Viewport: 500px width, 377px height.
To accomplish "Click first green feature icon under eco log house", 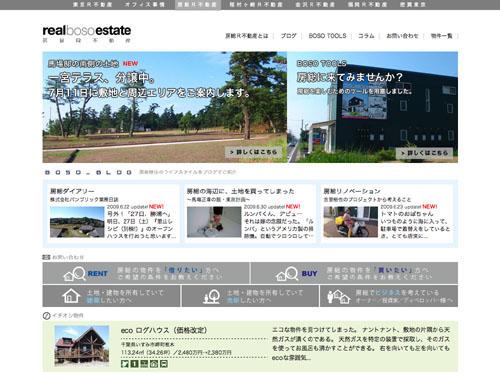I will tap(125, 364).
